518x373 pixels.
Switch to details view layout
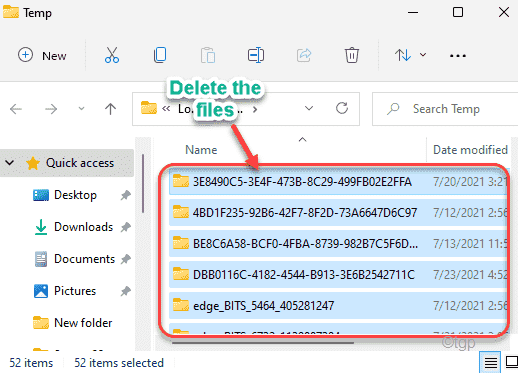(490, 362)
